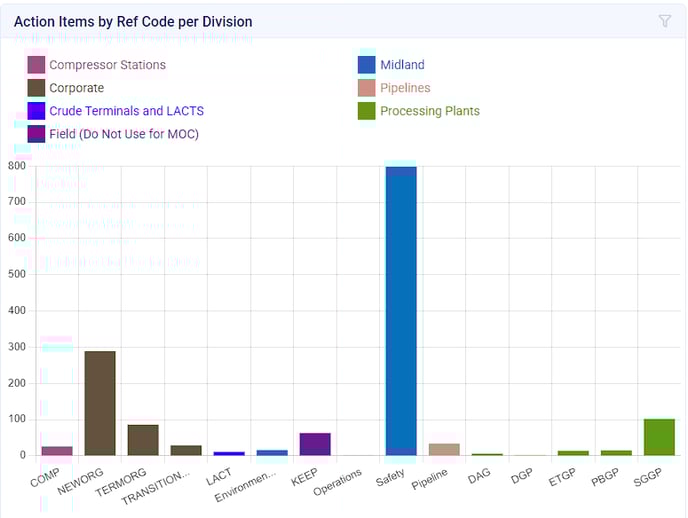Image resolution: width=688 pixels, height=518 pixels.
Task: Click the Midland blue legend swatch
Action: [x=366, y=65]
